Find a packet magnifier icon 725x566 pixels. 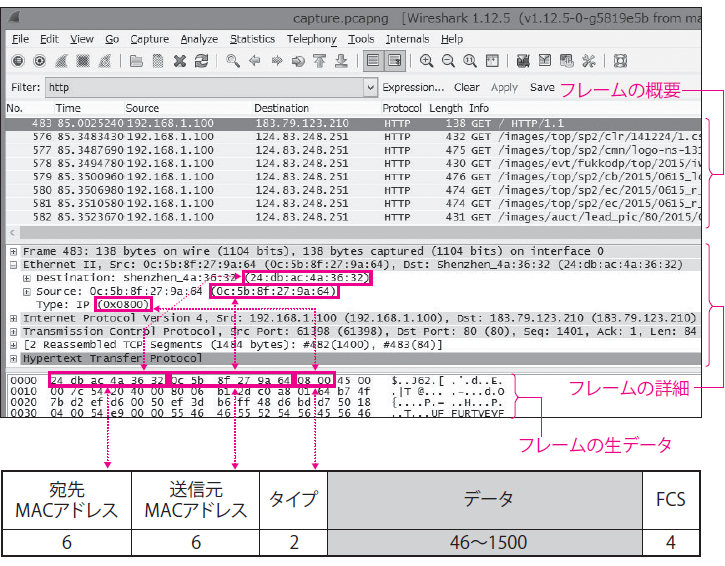pos(233,61)
